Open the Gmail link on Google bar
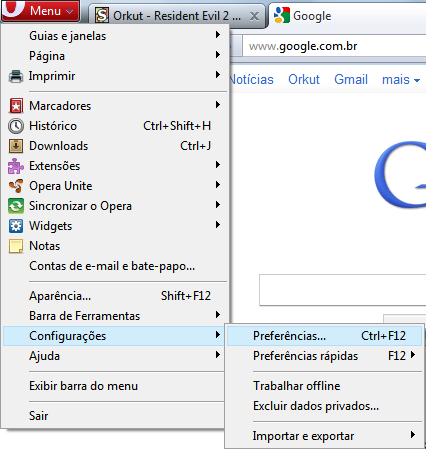426x449 pixels. coord(351,79)
